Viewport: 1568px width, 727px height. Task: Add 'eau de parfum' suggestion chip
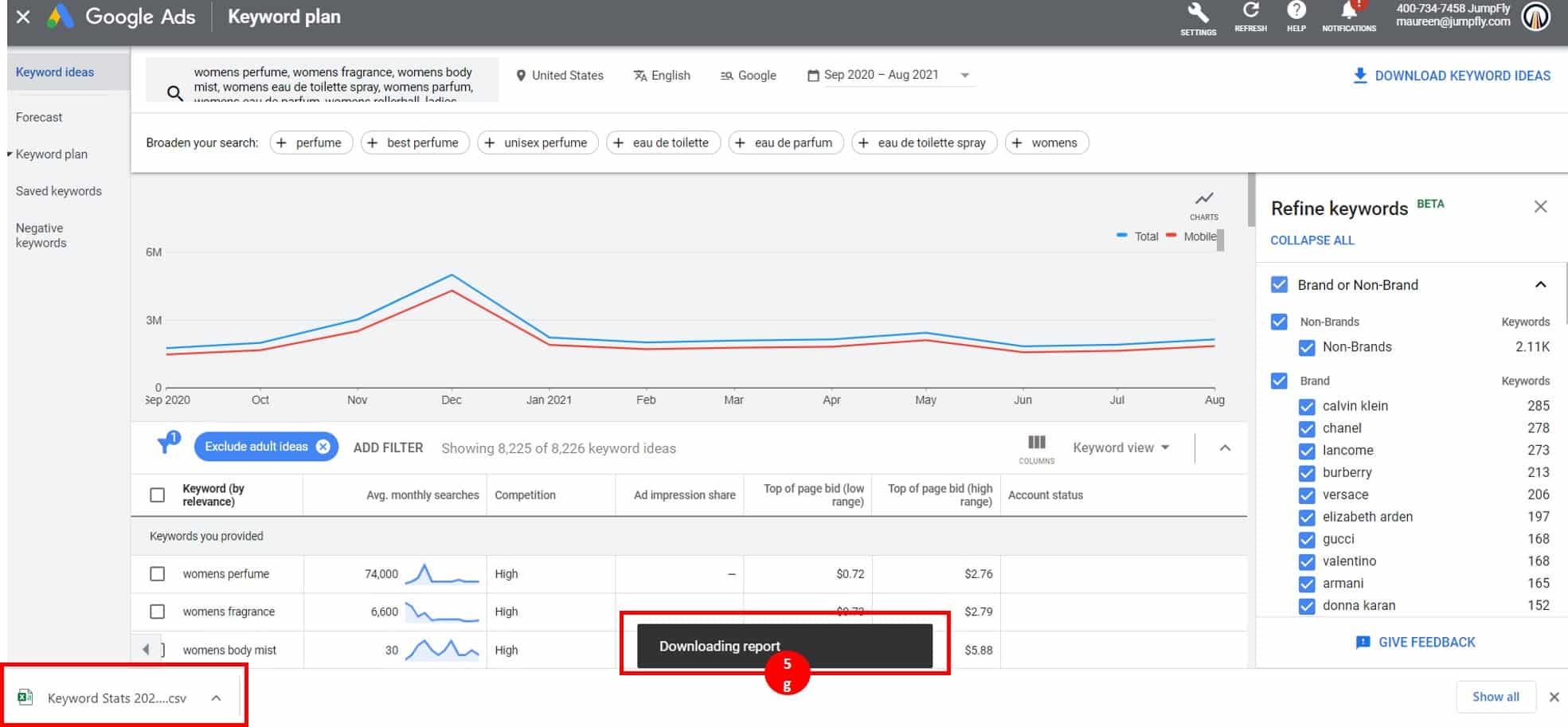(x=786, y=143)
